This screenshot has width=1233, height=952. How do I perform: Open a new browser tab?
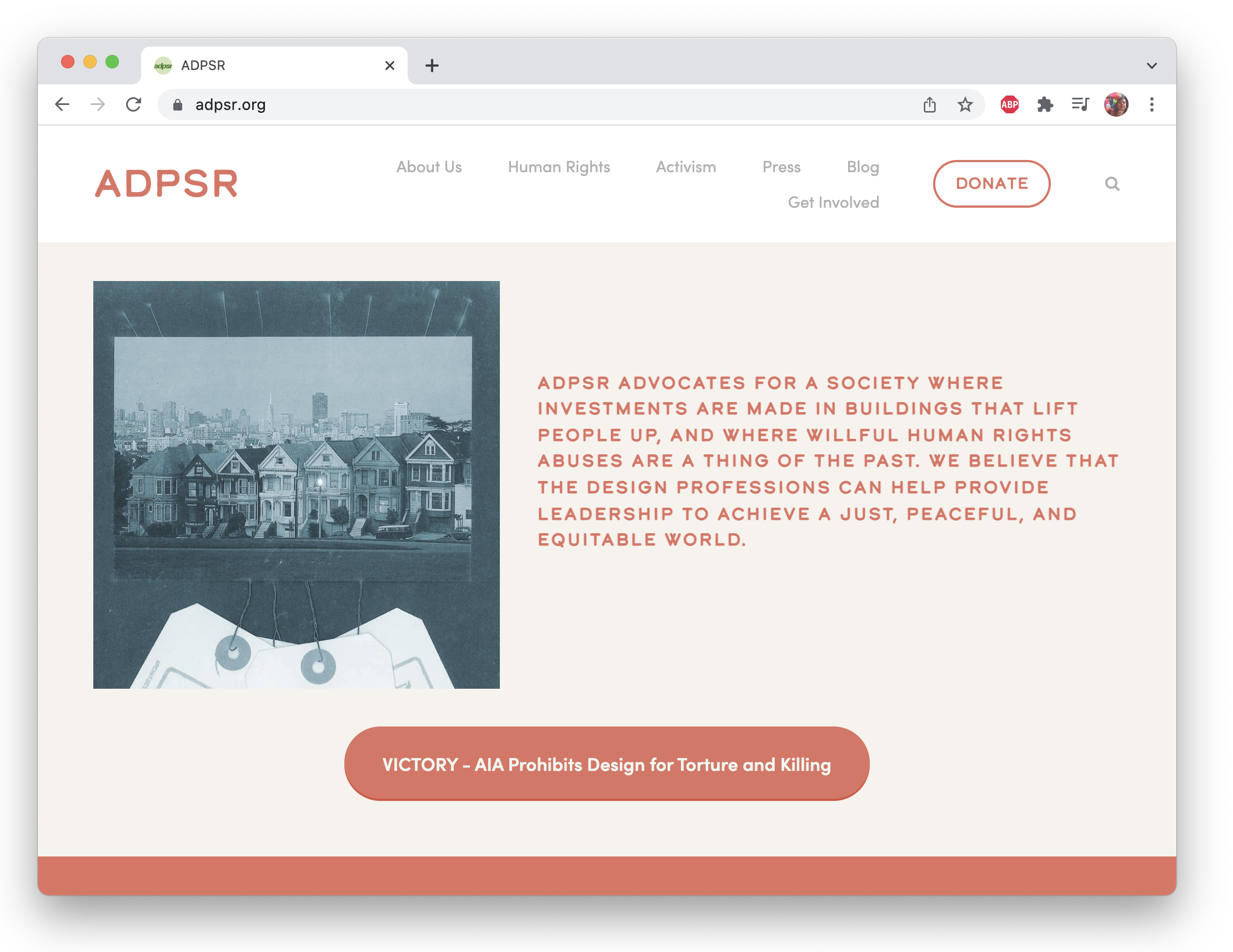432,66
